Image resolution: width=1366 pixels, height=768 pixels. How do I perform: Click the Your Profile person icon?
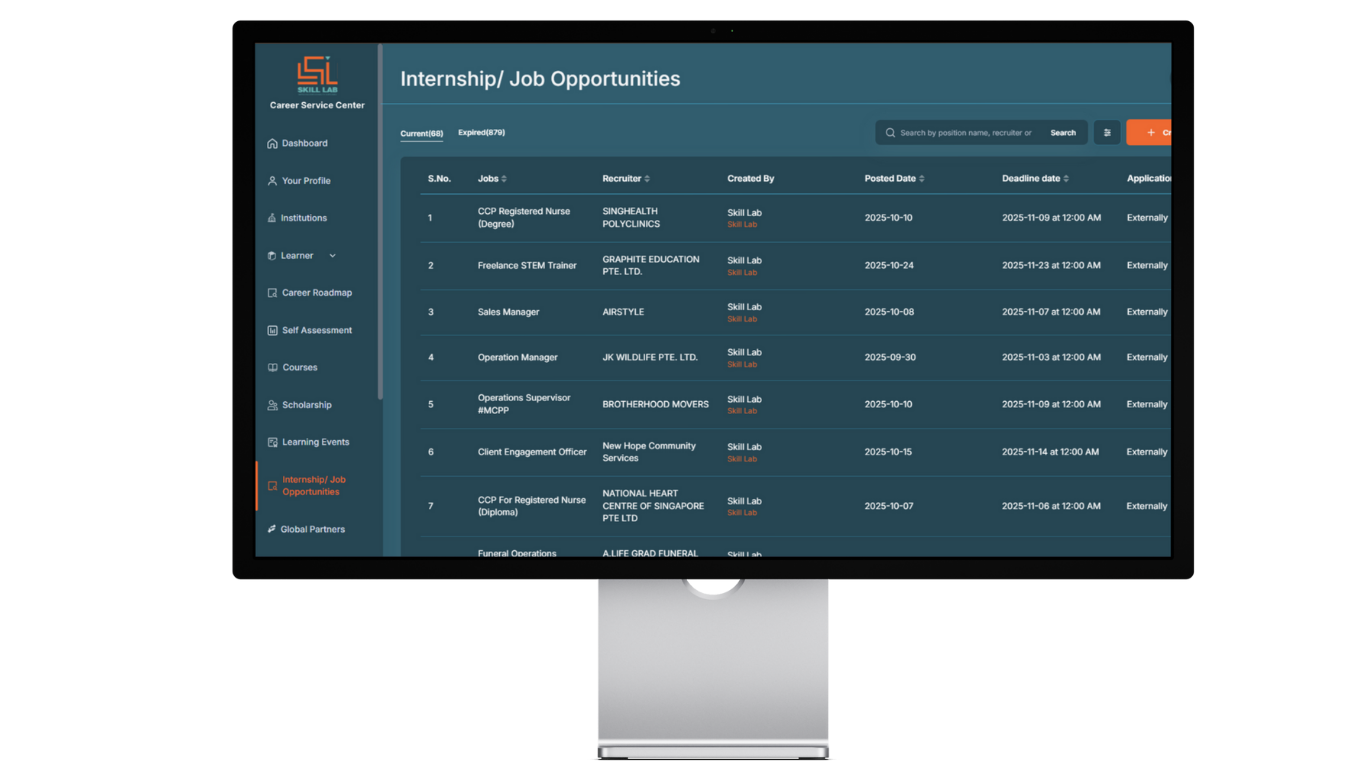pos(272,181)
